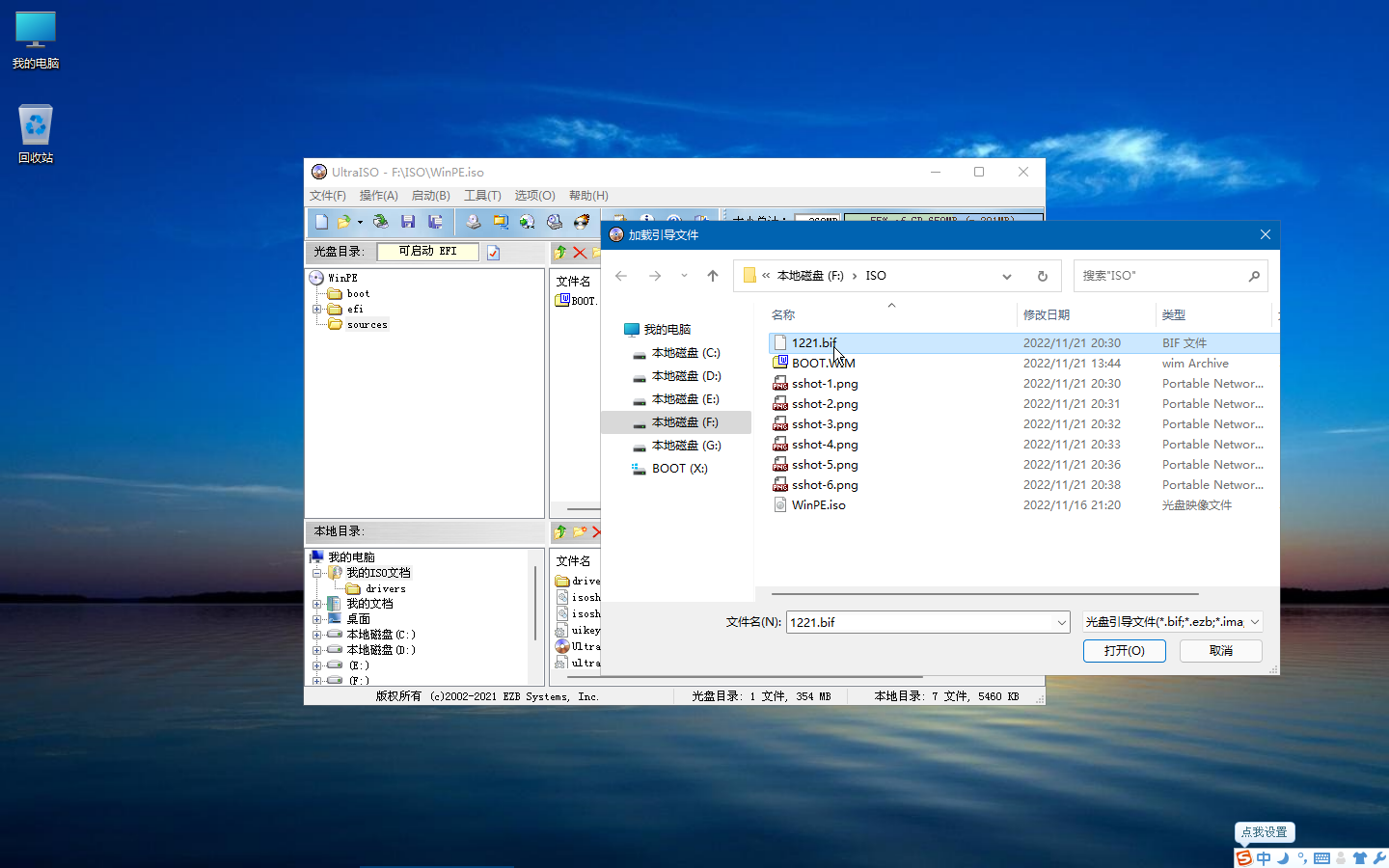Click the 可启动 EFI field
The width and height of the screenshot is (1389, 868).
pyautogui.click(x=427, y=251)
